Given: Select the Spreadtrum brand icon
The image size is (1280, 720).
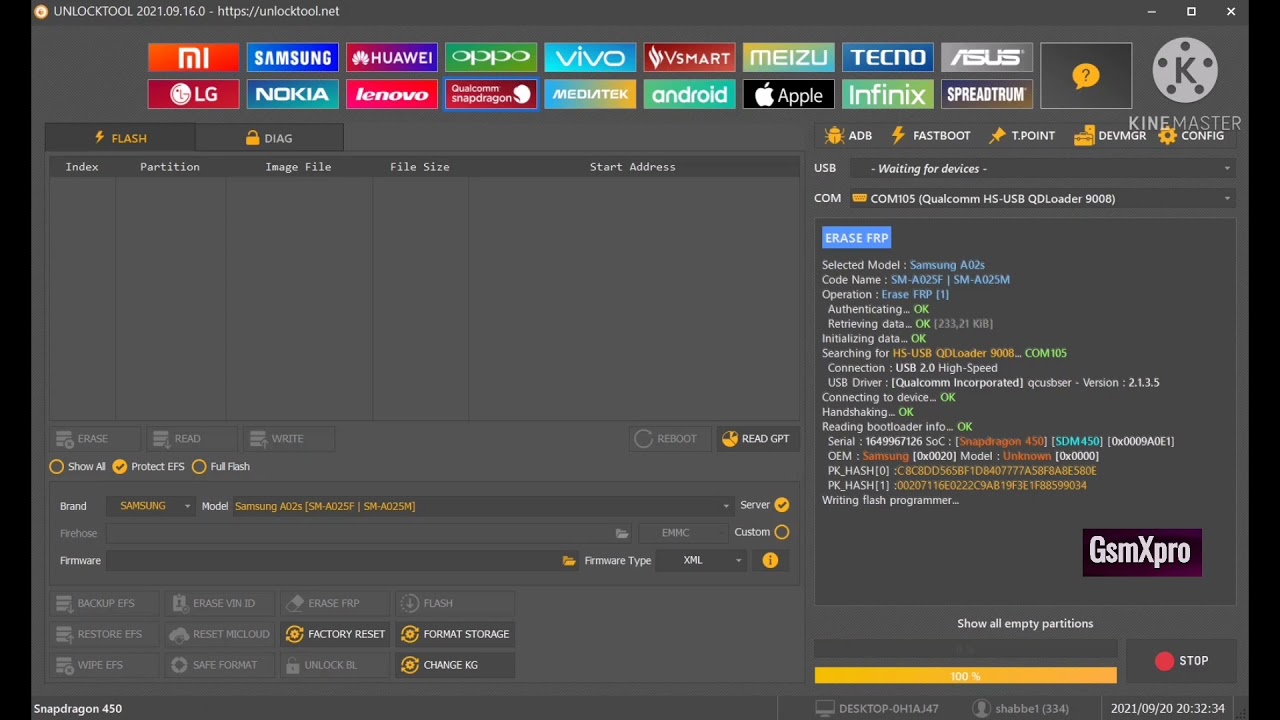Looking at the screenshot, I should 986,94.
